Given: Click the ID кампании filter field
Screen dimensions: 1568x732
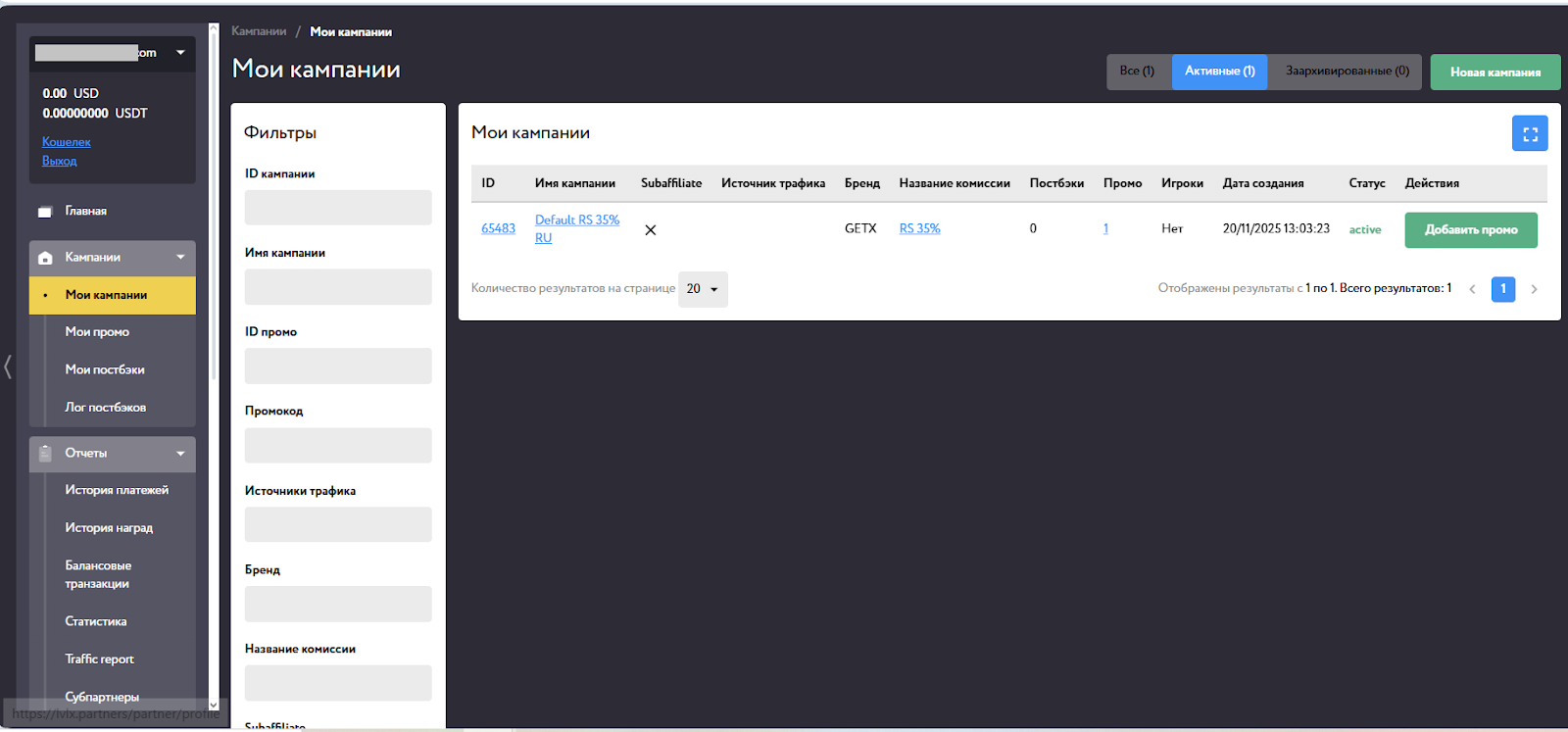Looking at the screenshot, I should tap(337, 208).
